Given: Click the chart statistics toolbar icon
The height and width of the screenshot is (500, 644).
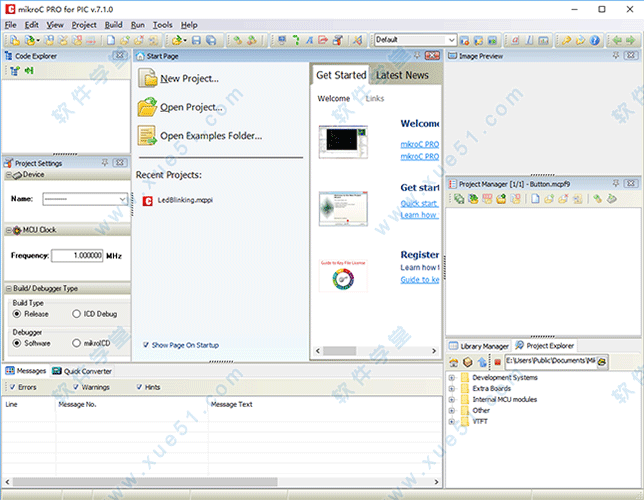Looking at the screenshot, I should pyautogui.click(x=543, y=40).
